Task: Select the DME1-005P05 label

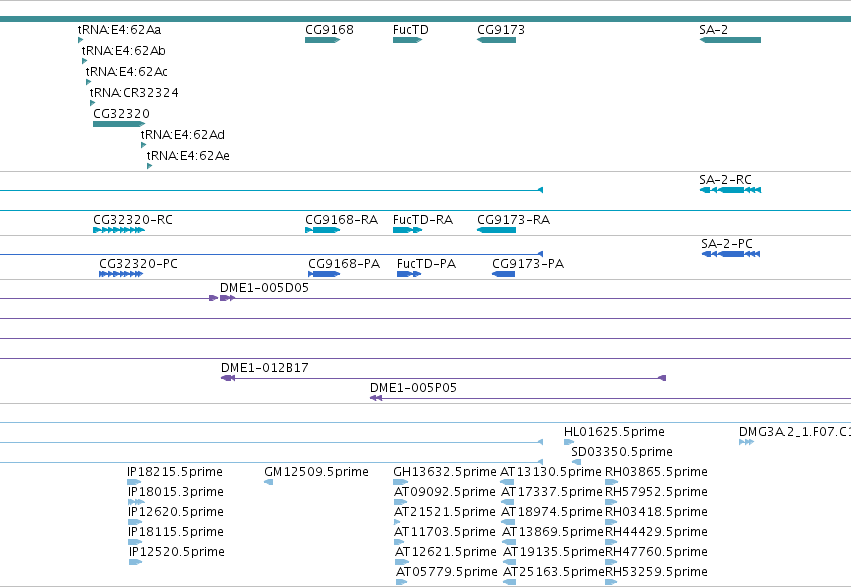Action: click(414, 388)
